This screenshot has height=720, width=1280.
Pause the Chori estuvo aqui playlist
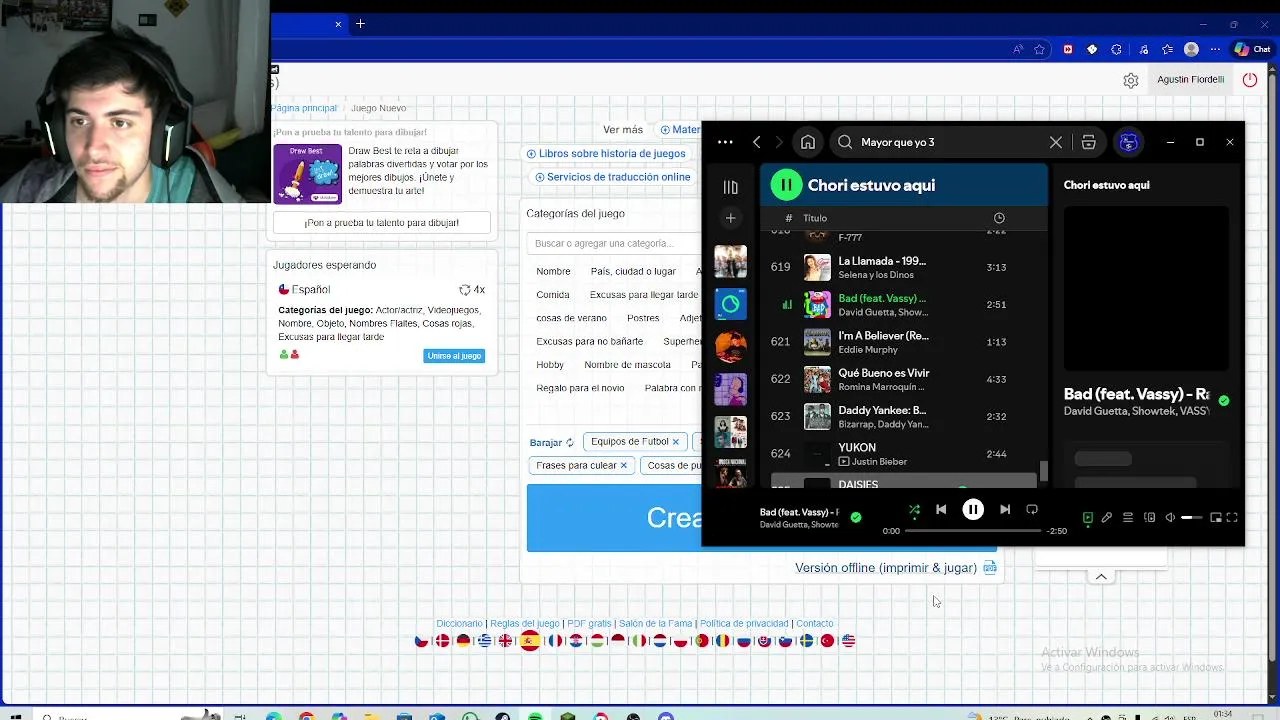[x=787, y=184]
